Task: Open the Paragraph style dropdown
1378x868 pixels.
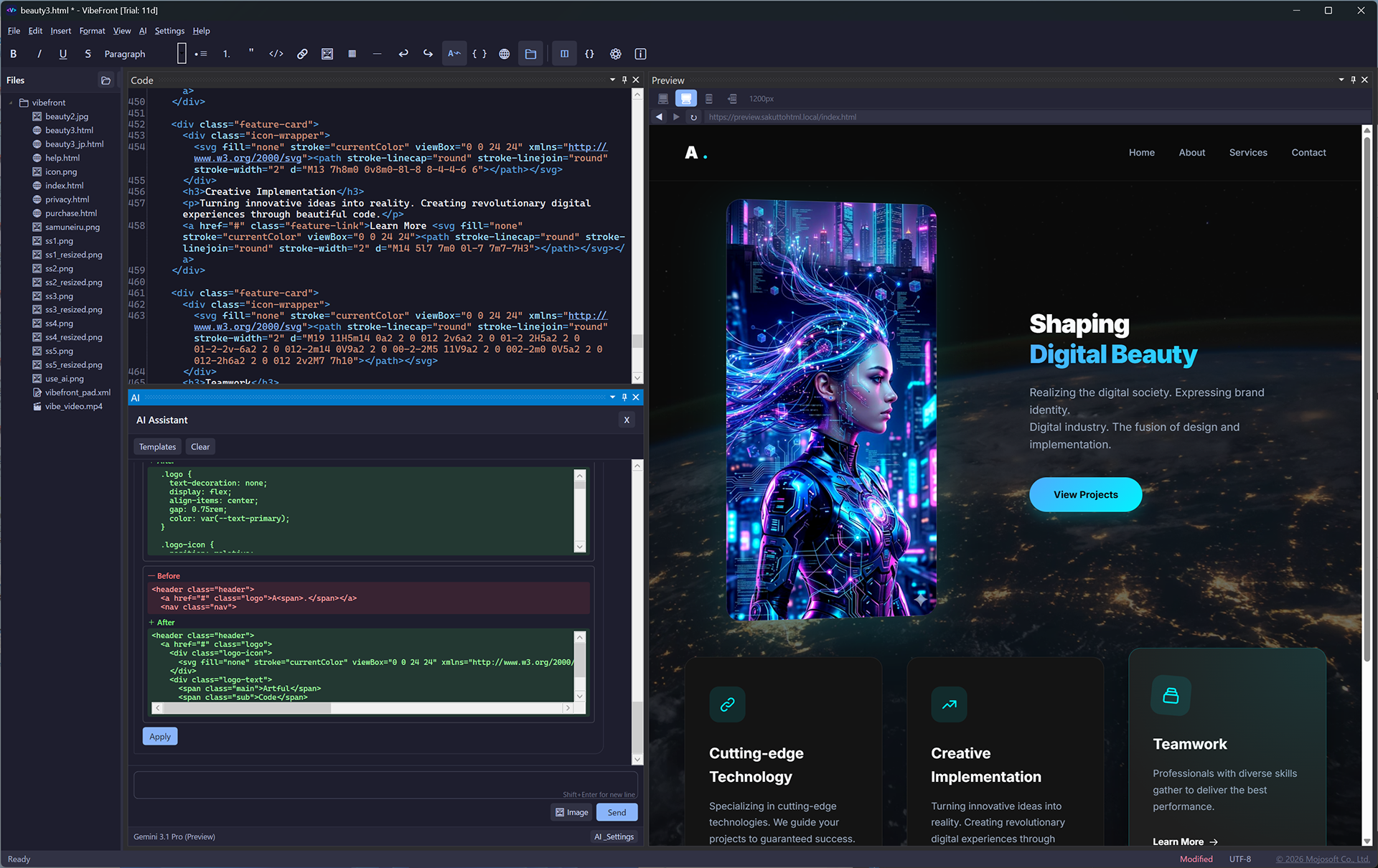Action: coord(125,53)
